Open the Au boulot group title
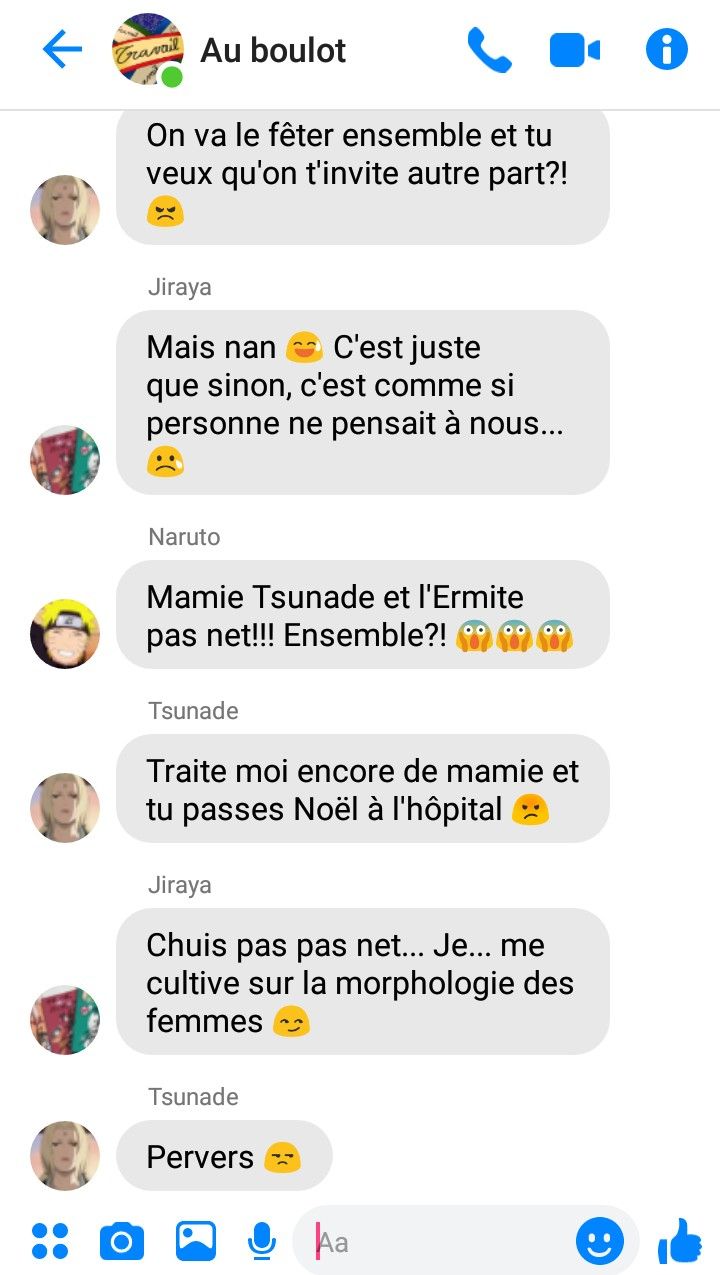 coord(273,50)
